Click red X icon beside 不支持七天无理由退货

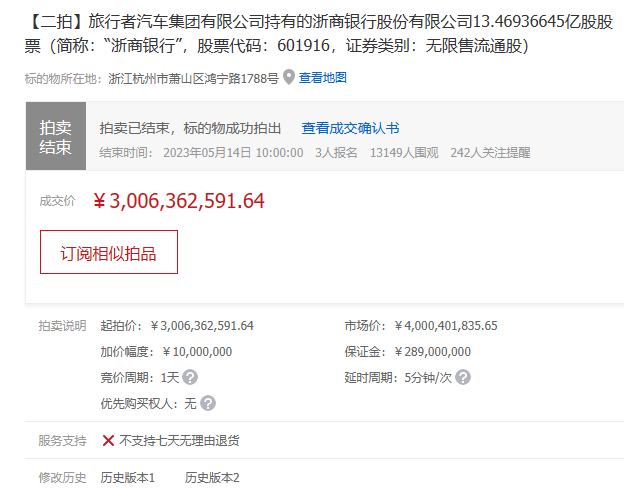[x=108, y=440]
